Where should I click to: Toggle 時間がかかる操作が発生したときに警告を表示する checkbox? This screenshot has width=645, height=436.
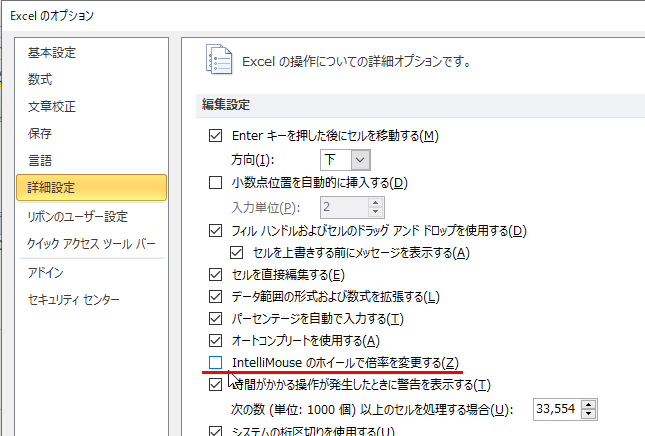click(216, 385)
